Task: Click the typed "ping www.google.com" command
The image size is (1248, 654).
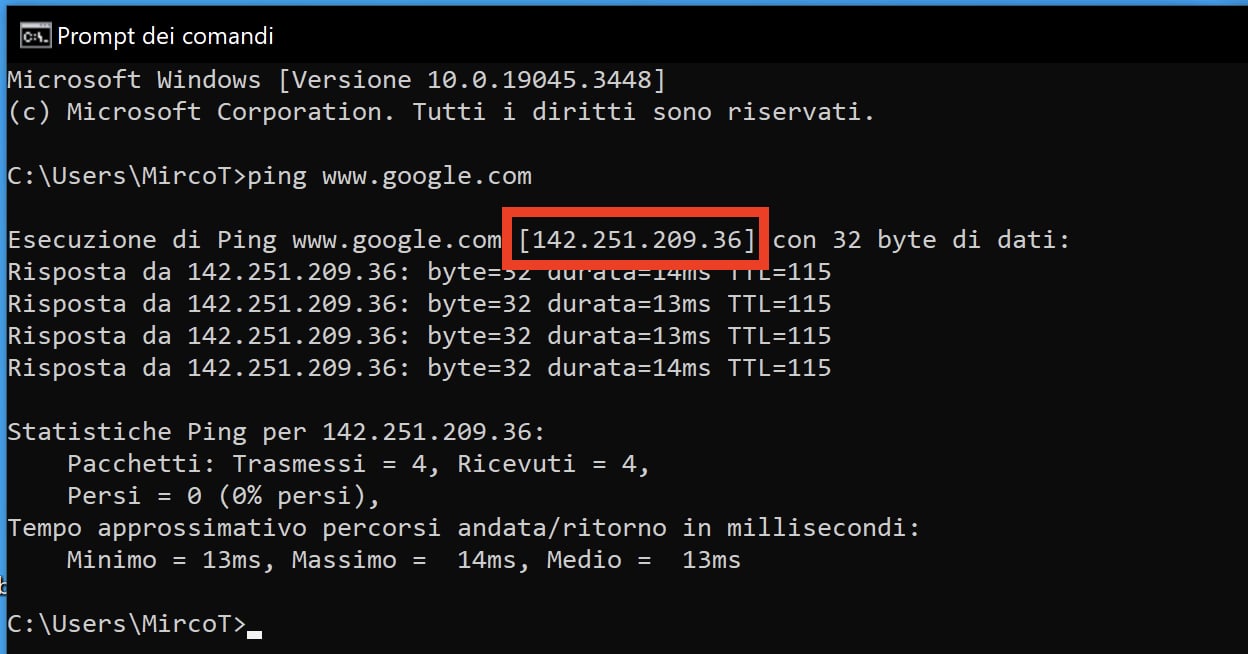Action: click(389, 177)
